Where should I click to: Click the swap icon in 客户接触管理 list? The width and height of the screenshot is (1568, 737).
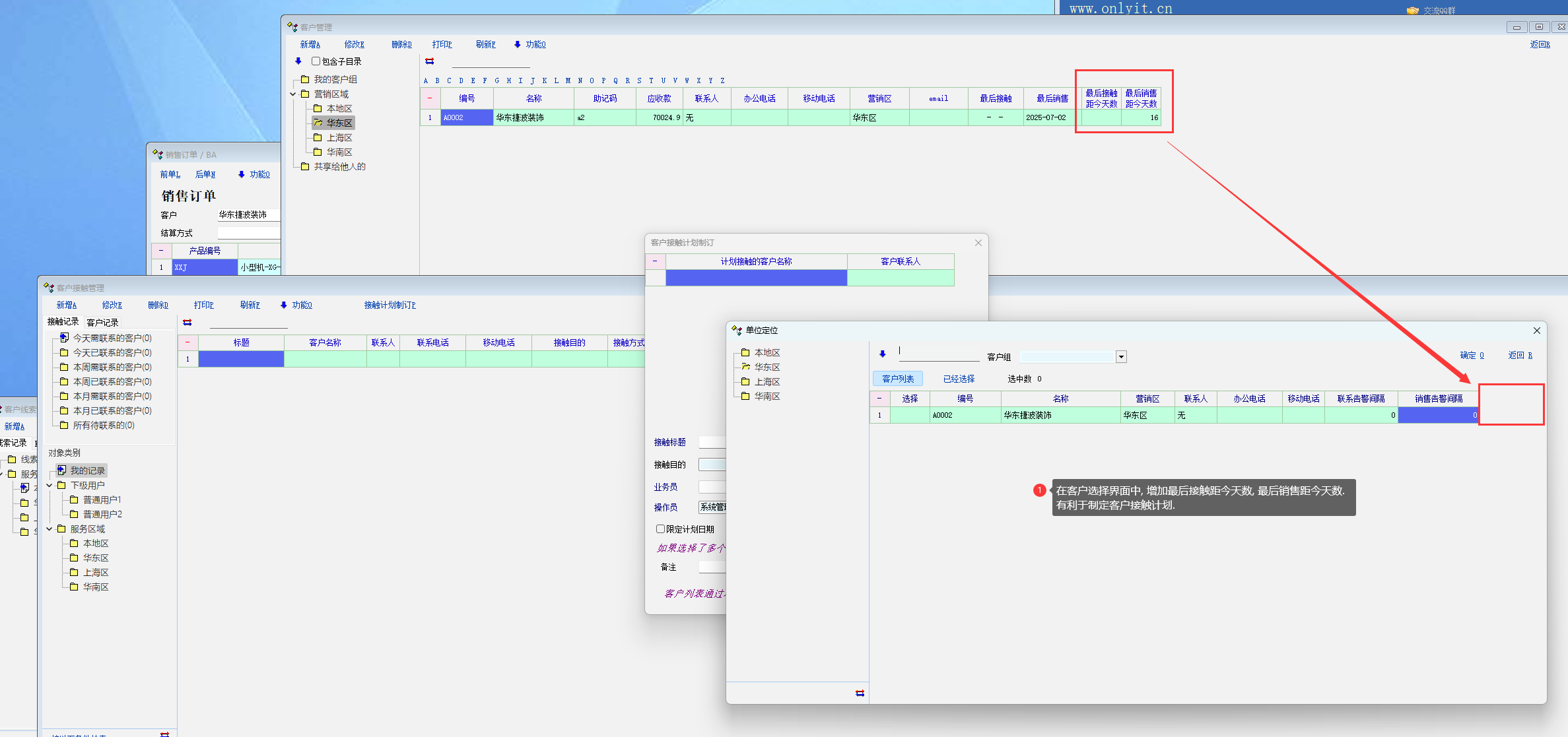pyautogui.click(x=187, y=323)
